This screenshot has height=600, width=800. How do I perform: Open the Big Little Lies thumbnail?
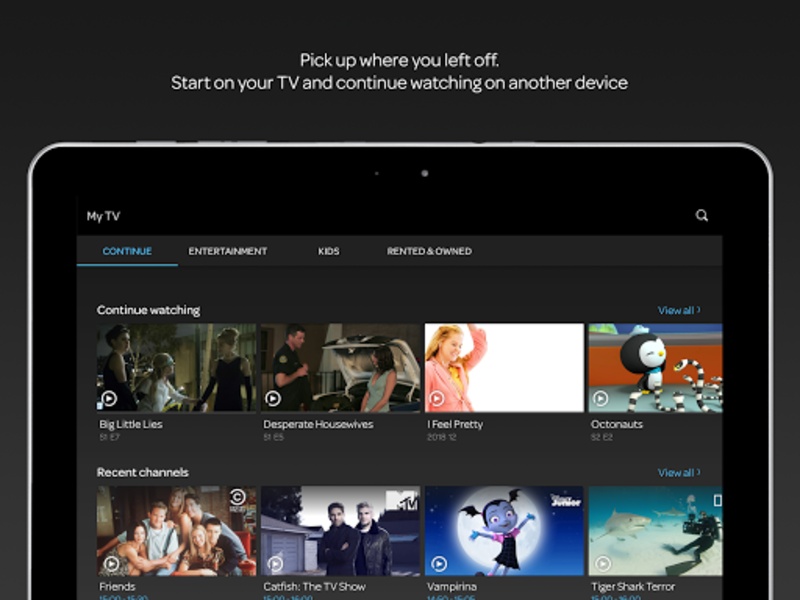(177, 367)
